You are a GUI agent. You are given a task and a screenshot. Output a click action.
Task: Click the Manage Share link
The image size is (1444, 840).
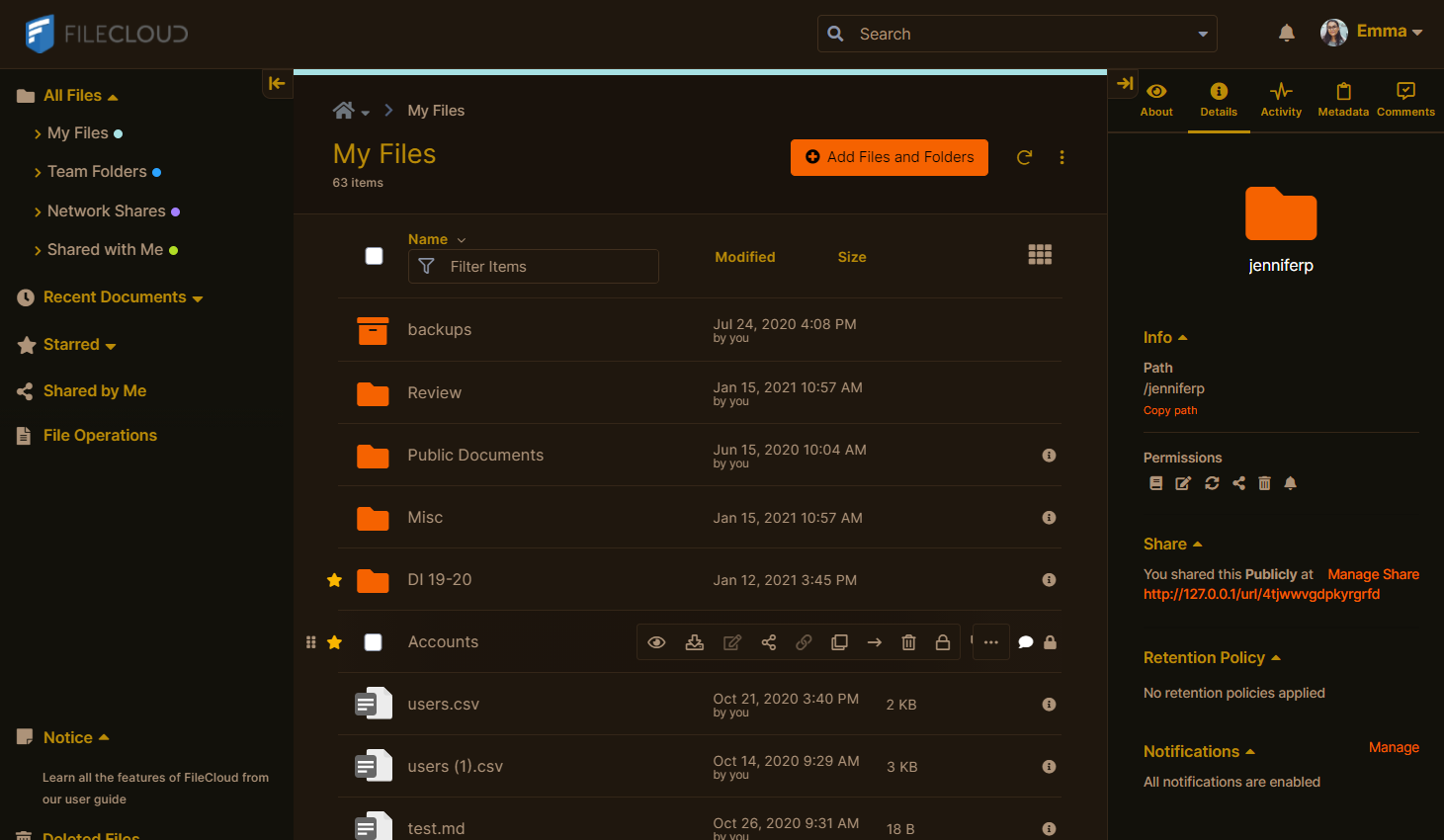[x=1373, y=574]
